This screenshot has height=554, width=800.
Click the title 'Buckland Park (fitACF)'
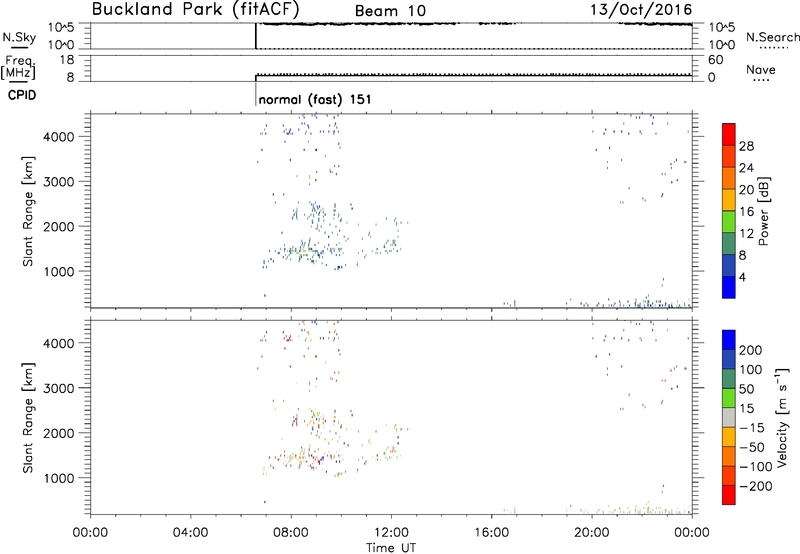(195, 9)
